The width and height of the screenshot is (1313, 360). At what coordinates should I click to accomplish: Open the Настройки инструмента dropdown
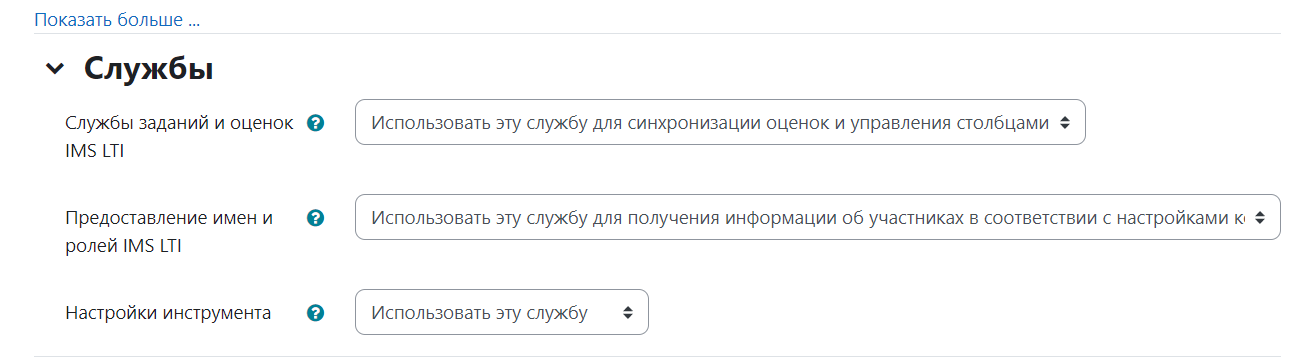[502, 312]
